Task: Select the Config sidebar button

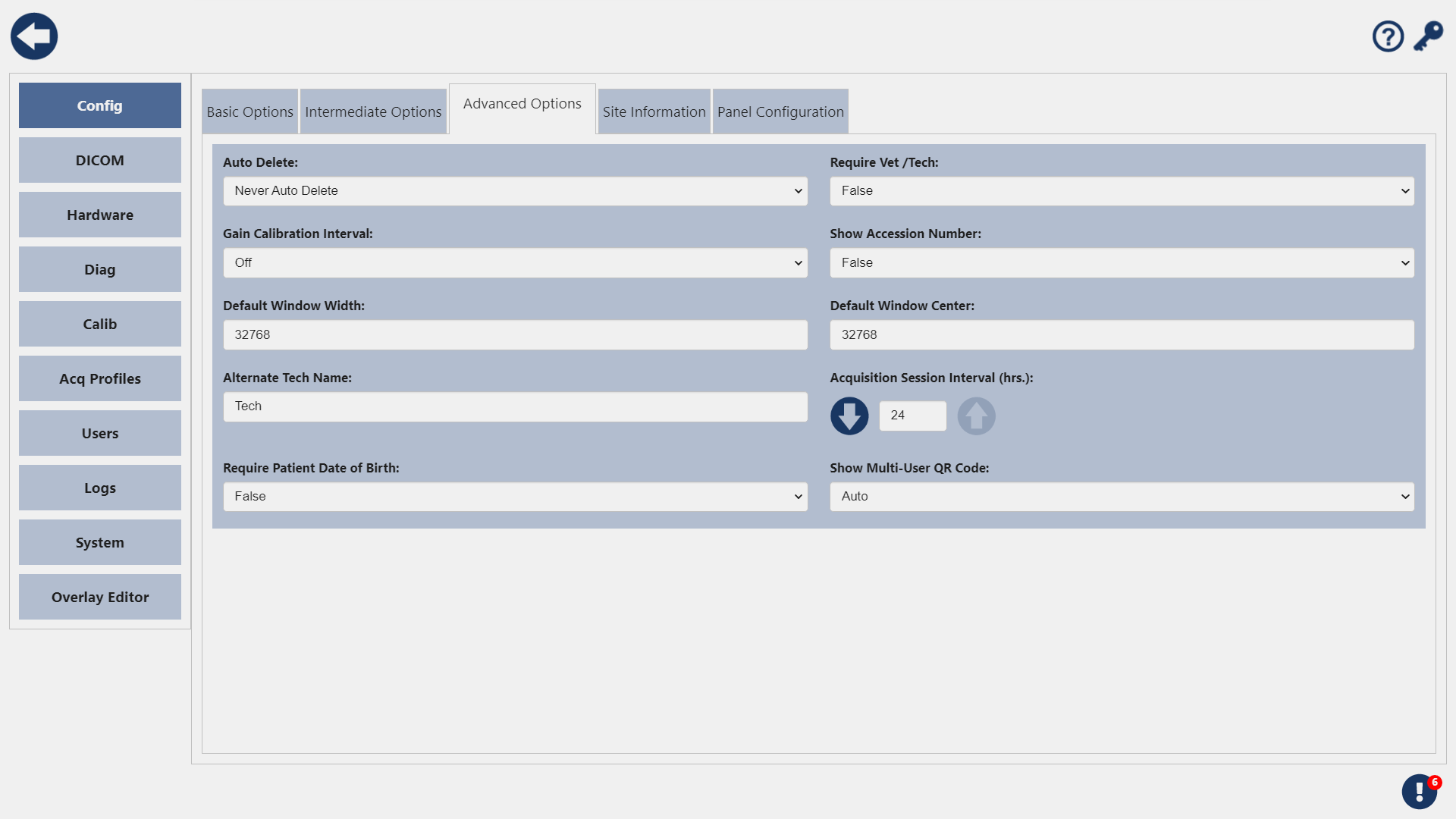Action: [x=100, y=105]
